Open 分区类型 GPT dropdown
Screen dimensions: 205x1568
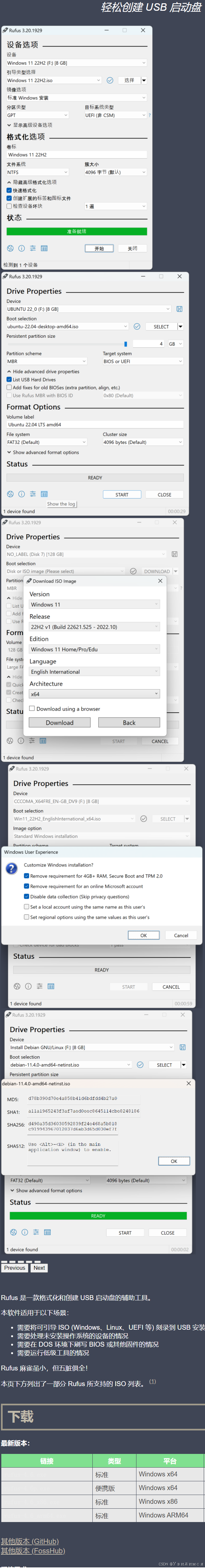click(38, 115)
